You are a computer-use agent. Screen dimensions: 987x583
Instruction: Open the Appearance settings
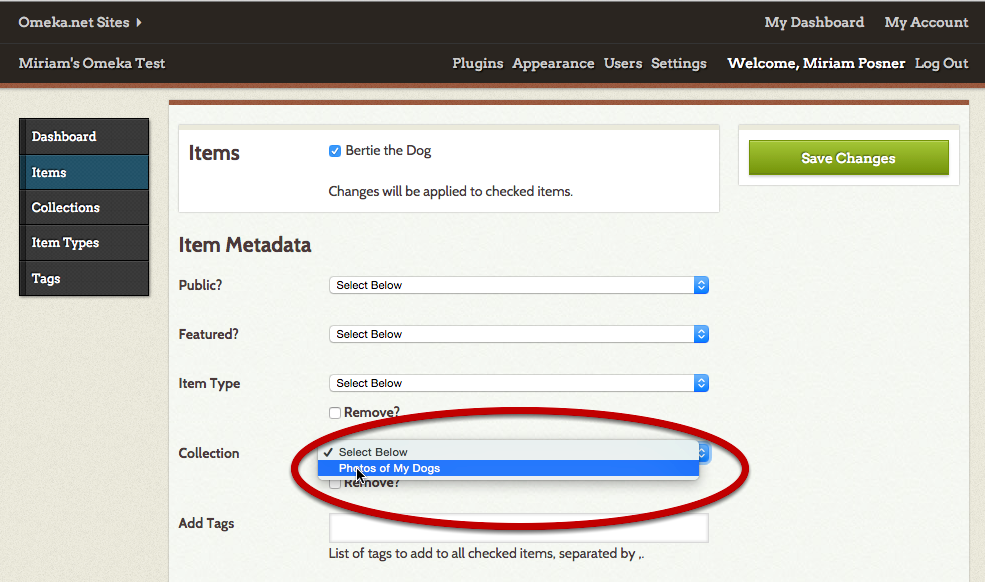[553, 63]
